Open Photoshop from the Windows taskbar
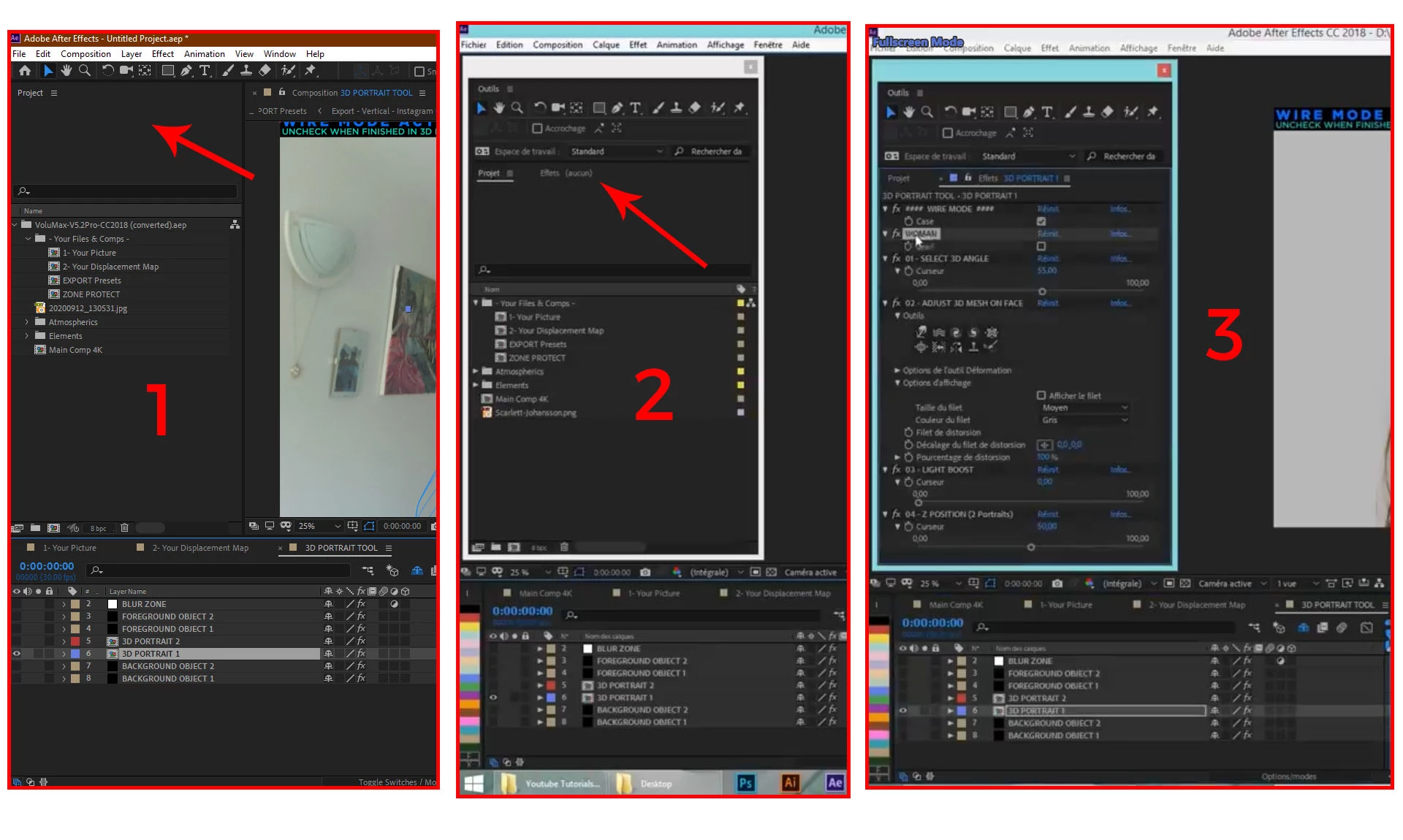Viewport: 1403px width, 840px height. point(745,783)
